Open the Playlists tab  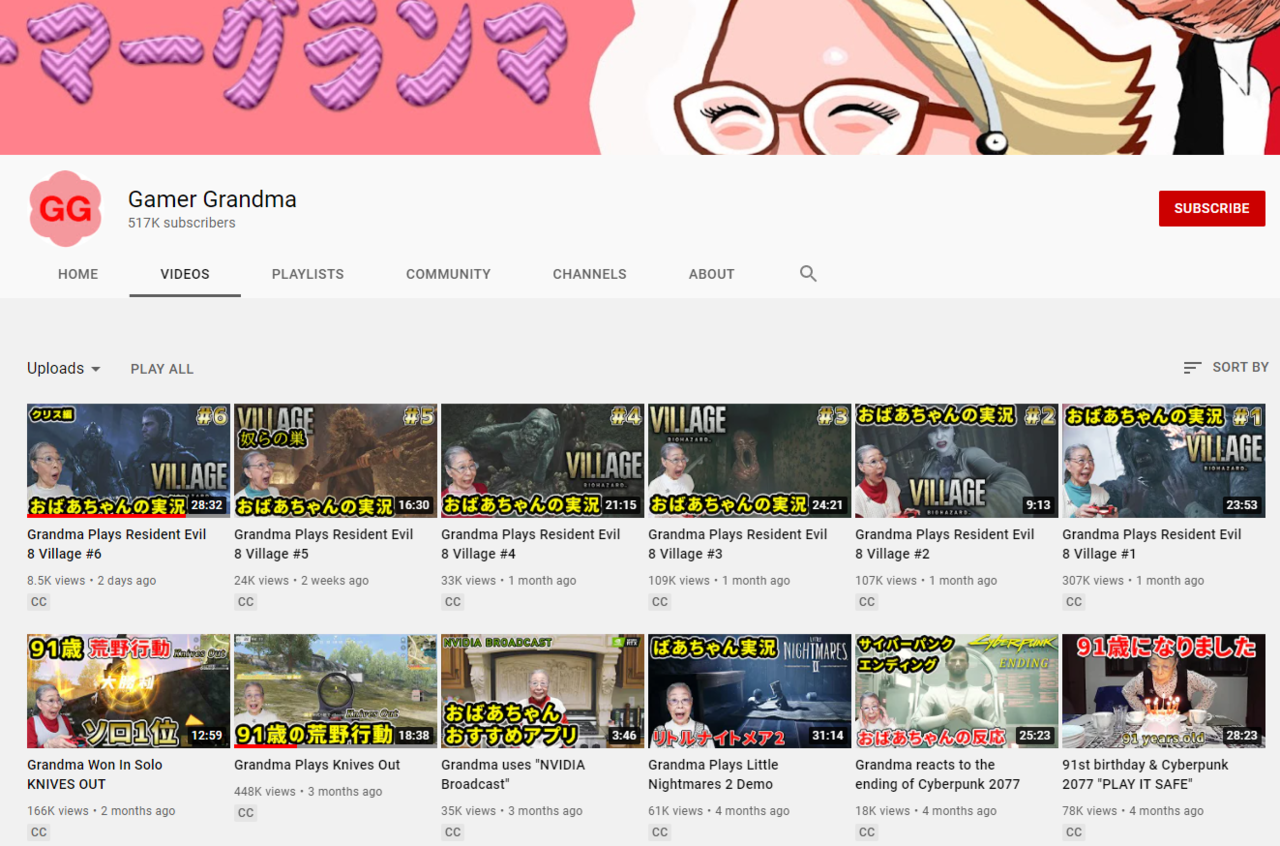pos(308,274)
